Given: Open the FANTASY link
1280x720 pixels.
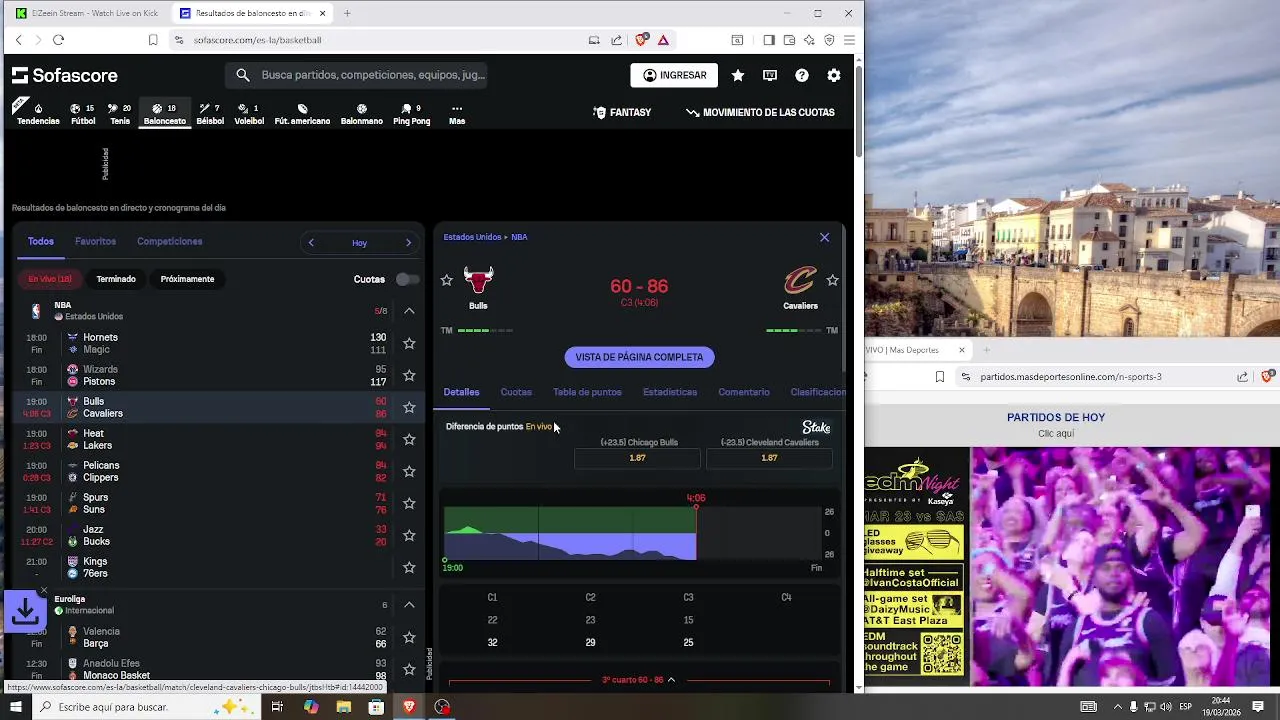Looking at the screenshot, I should point(622,112).
